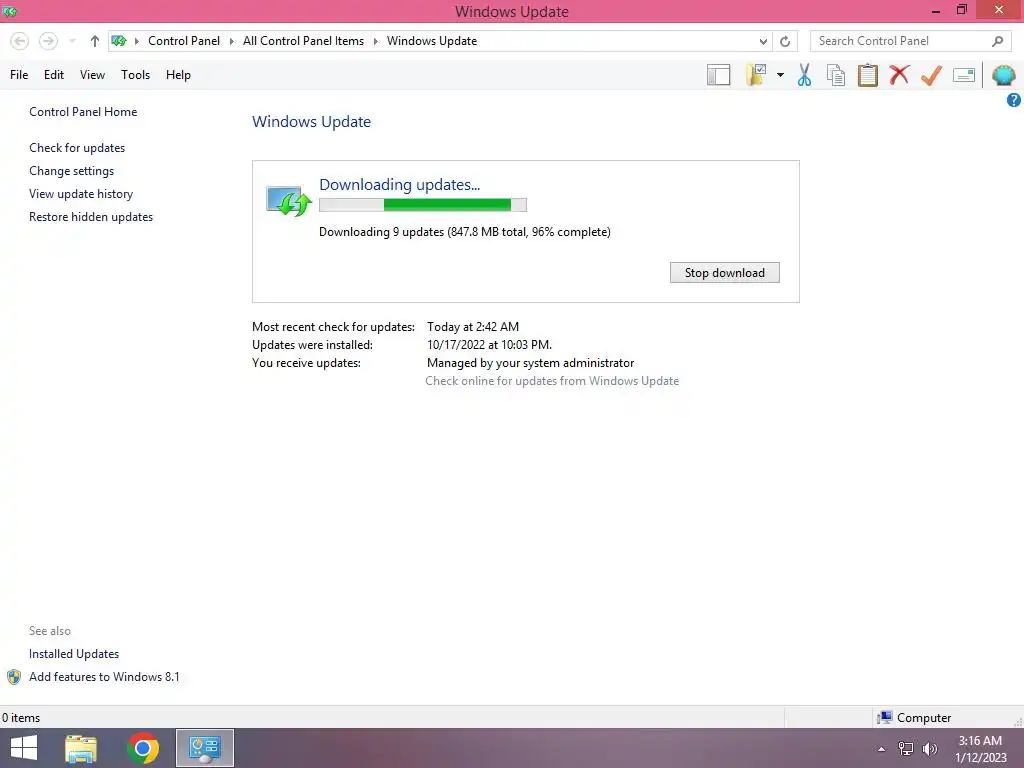The width and height of the screenshot is (1024, 768).
Task: Click the Paste clipboard icon
Action: (x=867, y=75)
